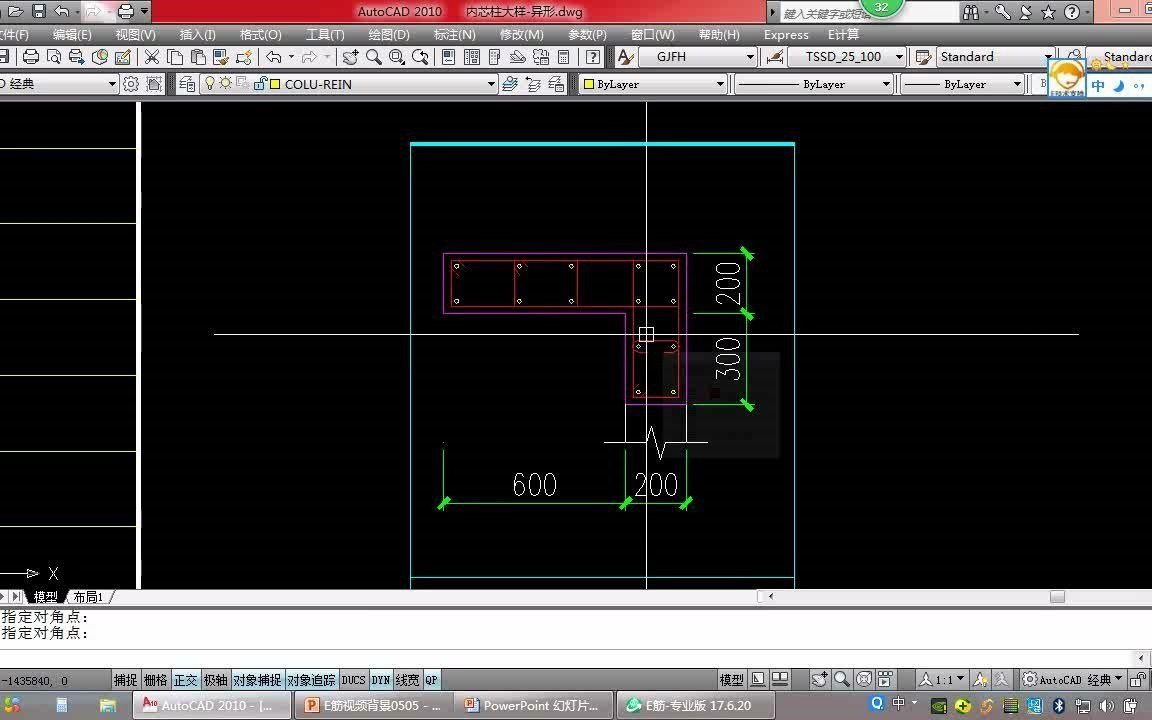This screenshot has width=1152, height=720.
Task: Open the TSSD_25_100 dimension style dropdown
Action: click(899, 57)
